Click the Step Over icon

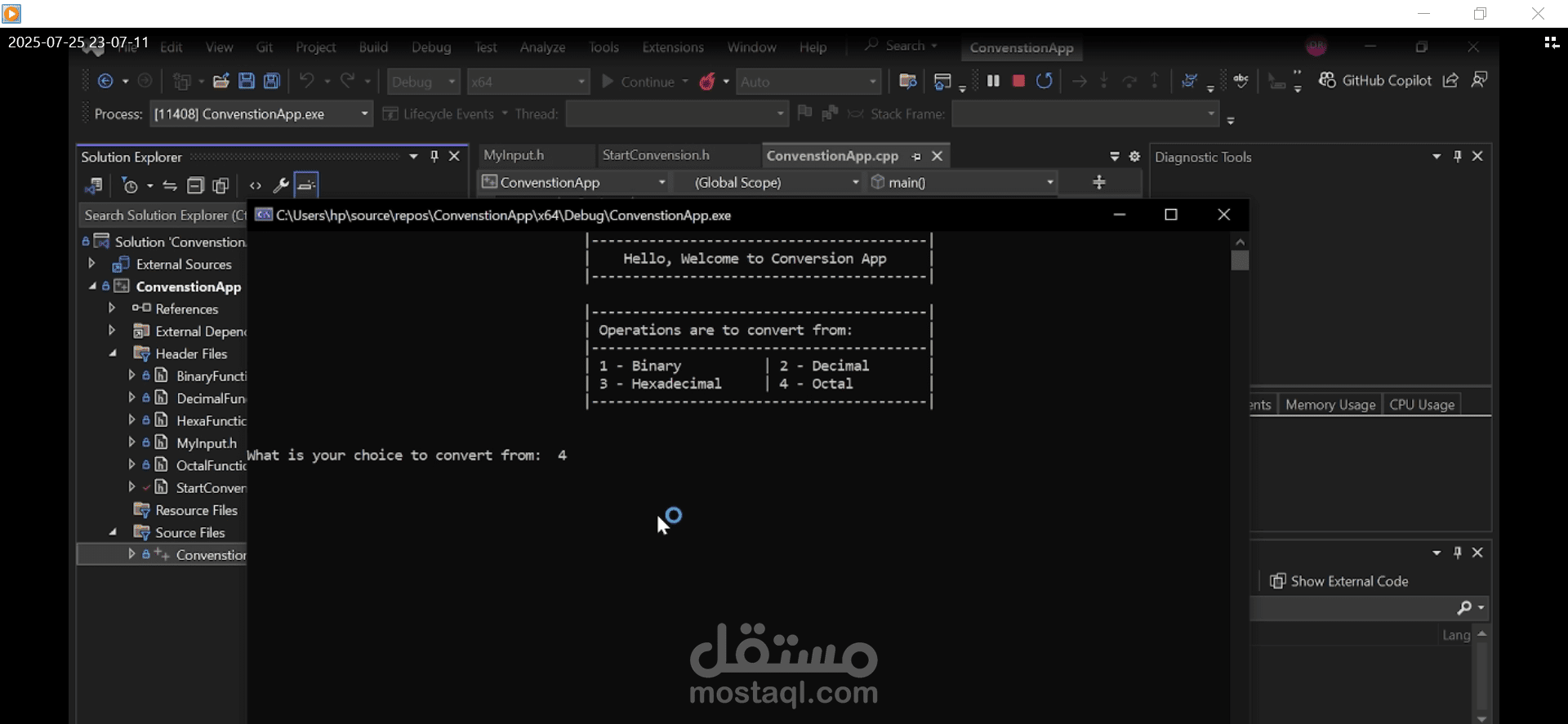pos(1129,81)
